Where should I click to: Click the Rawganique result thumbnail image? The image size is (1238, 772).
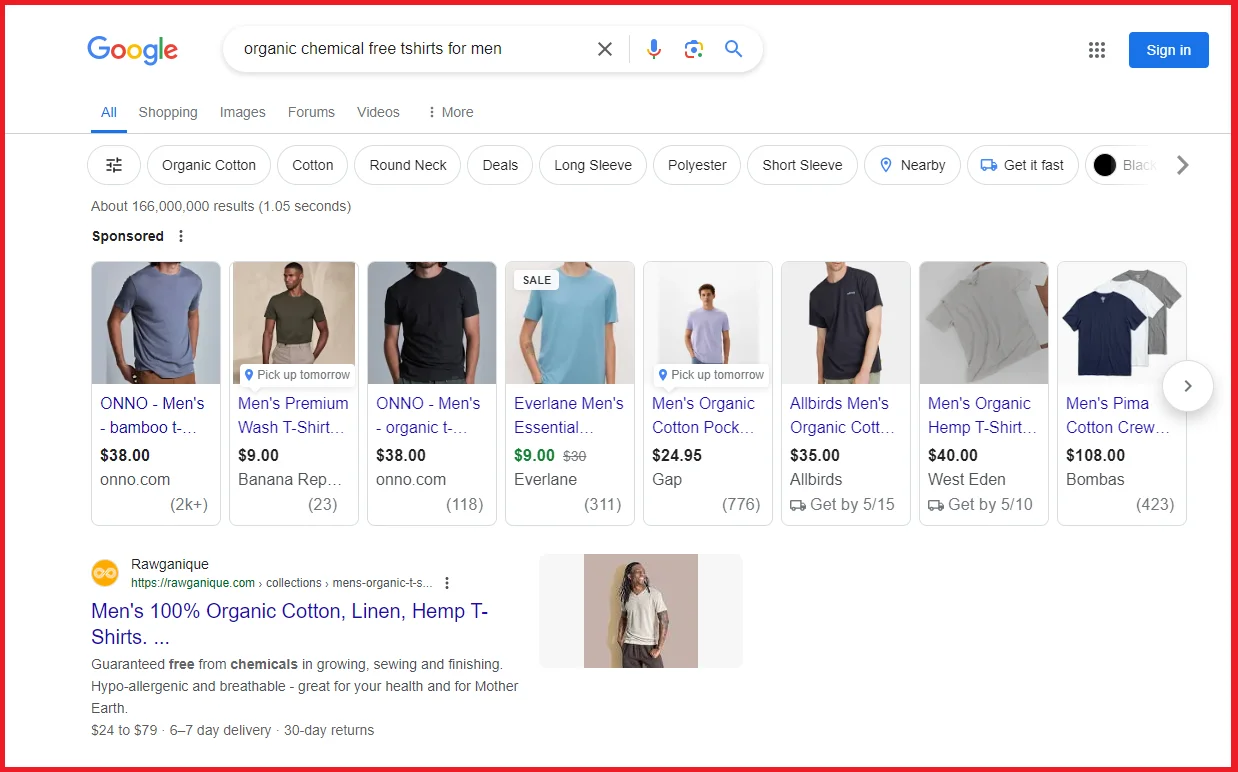(641, 611)
